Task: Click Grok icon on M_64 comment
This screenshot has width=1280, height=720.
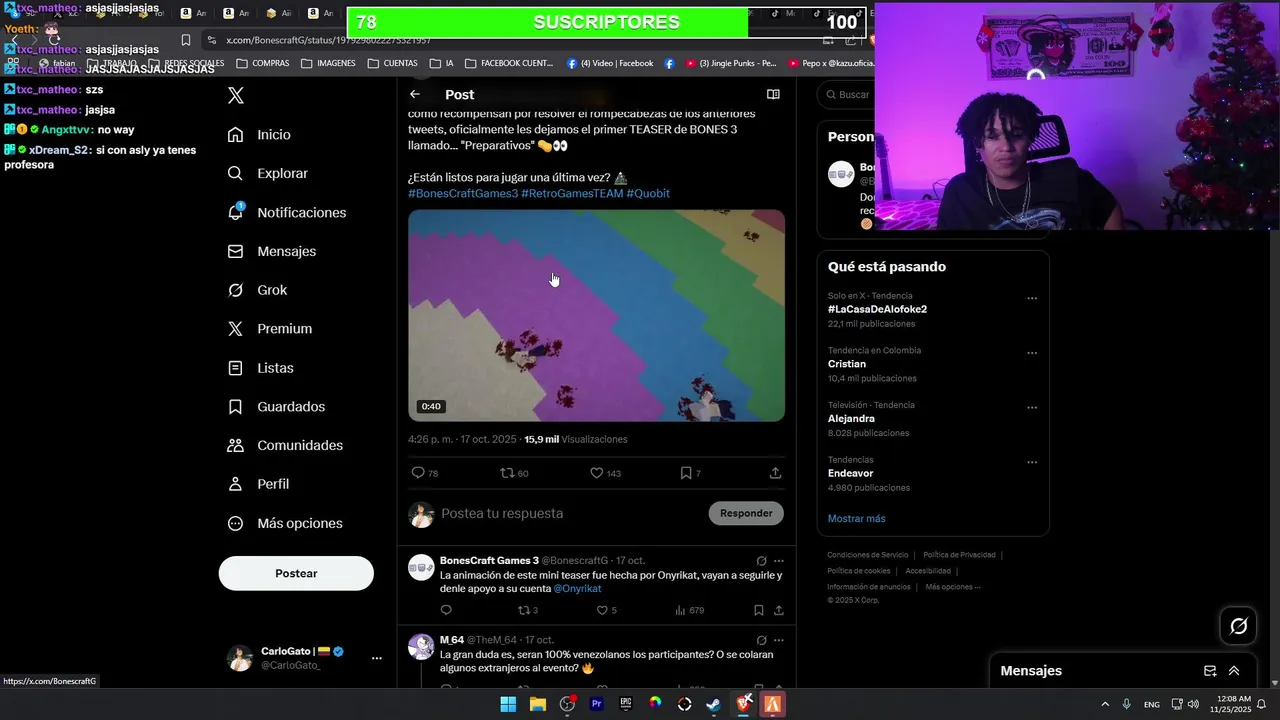Action: (x=761, y=640)
